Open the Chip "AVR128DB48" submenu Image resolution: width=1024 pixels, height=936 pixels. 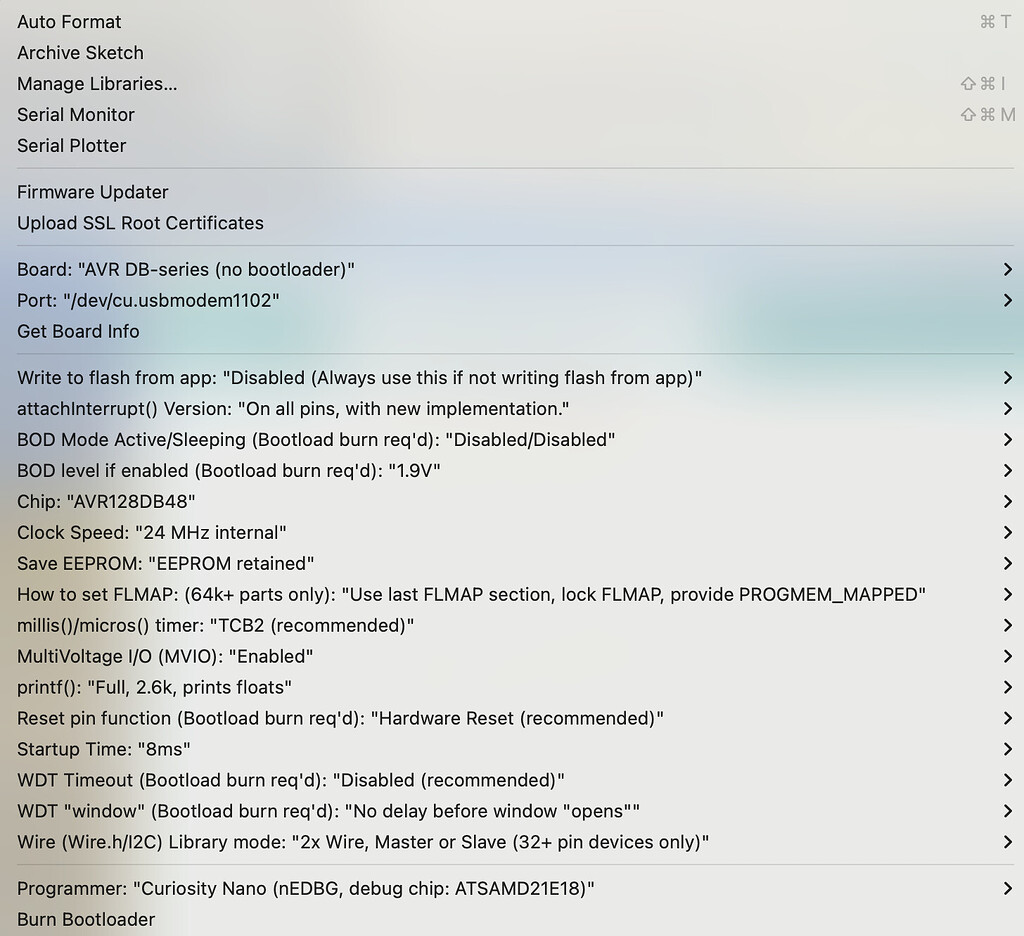[x=512, y=502]
